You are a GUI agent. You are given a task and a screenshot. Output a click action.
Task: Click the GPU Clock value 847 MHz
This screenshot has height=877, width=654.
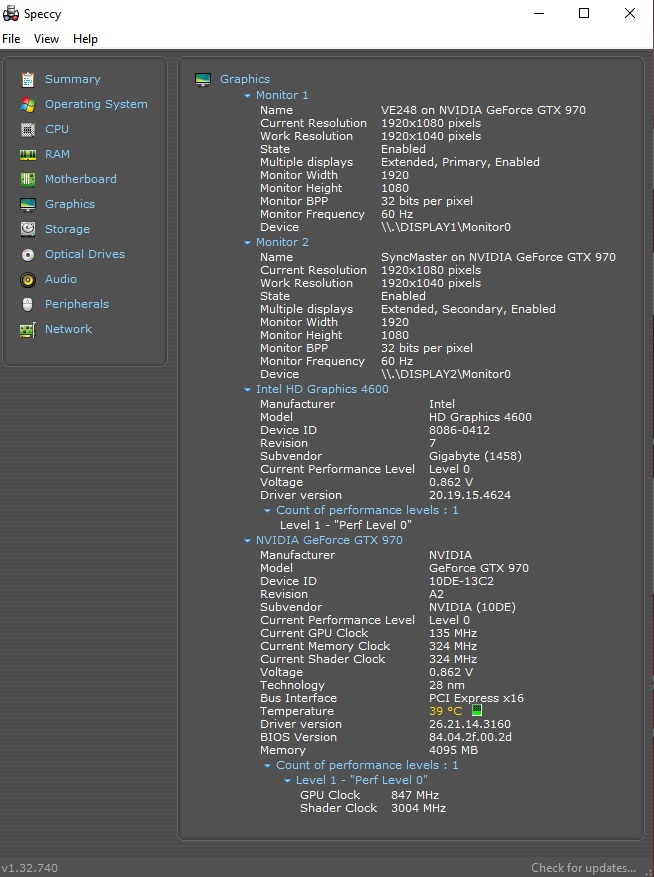[x=415, y=795]
